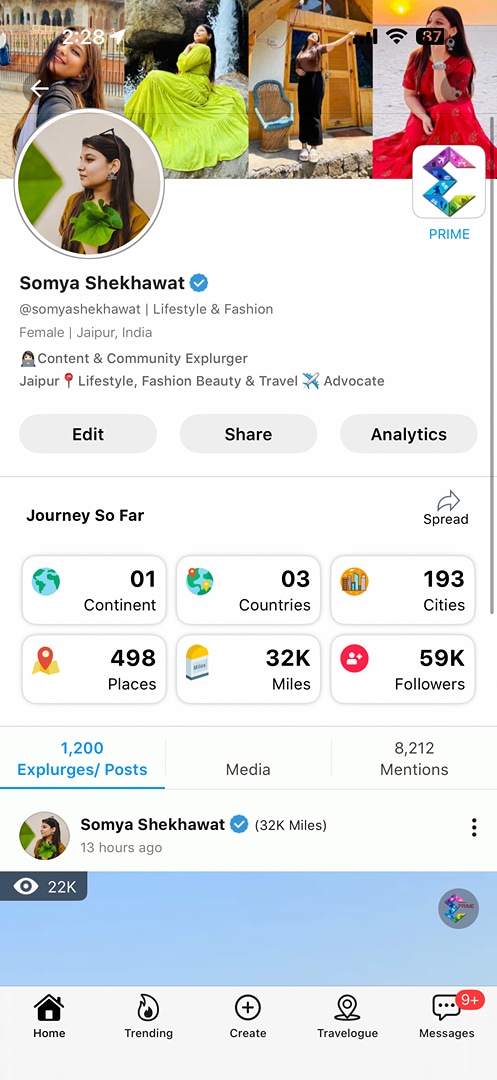This screenshot has width=497, height=1080.
Task: Switch to the Media tab
Action: [248, 769]
